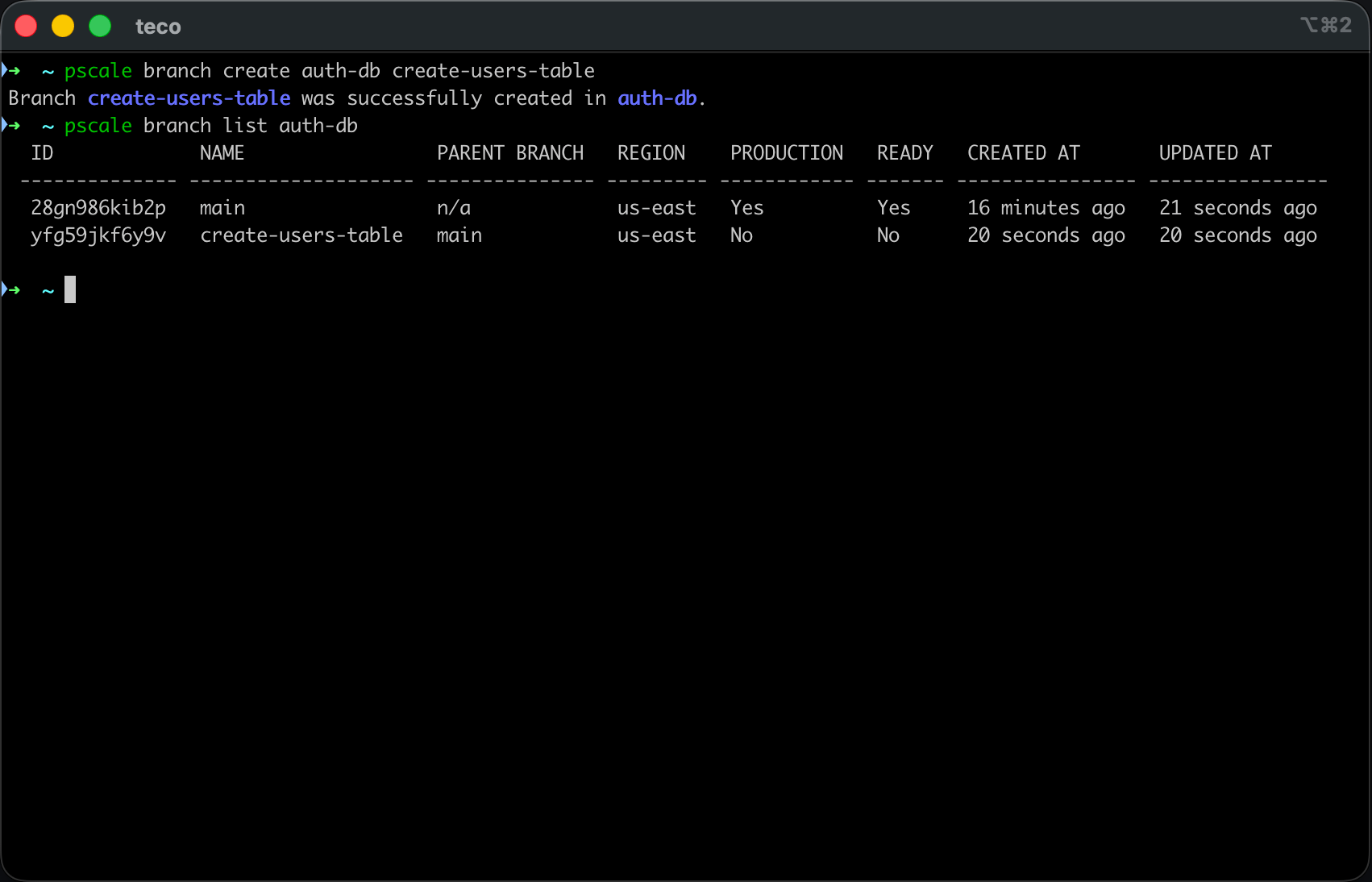
Task: Click the No value under READY for create-users-table
Action: coord(888,235)
